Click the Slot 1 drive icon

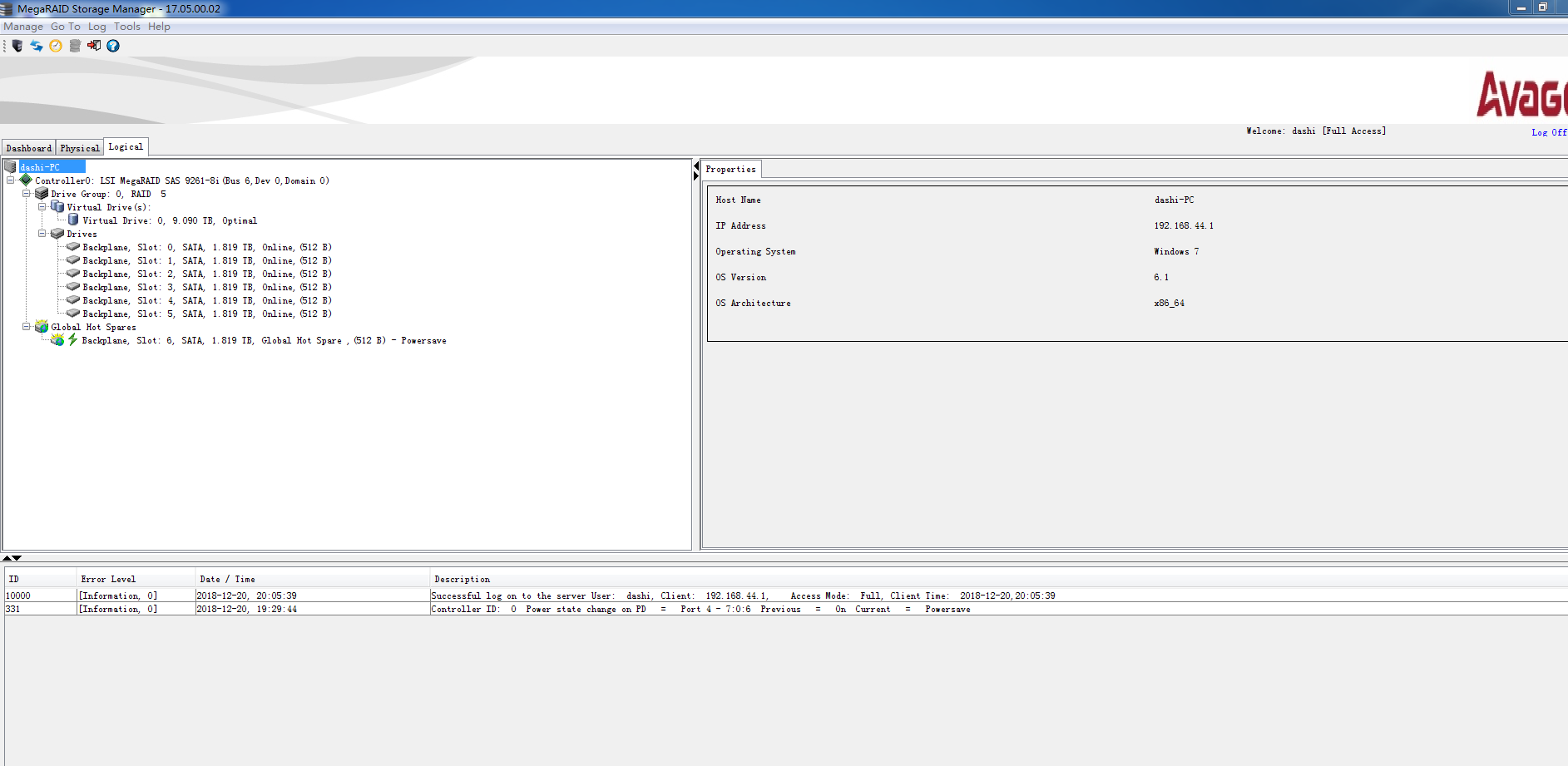tap(73, 260)
